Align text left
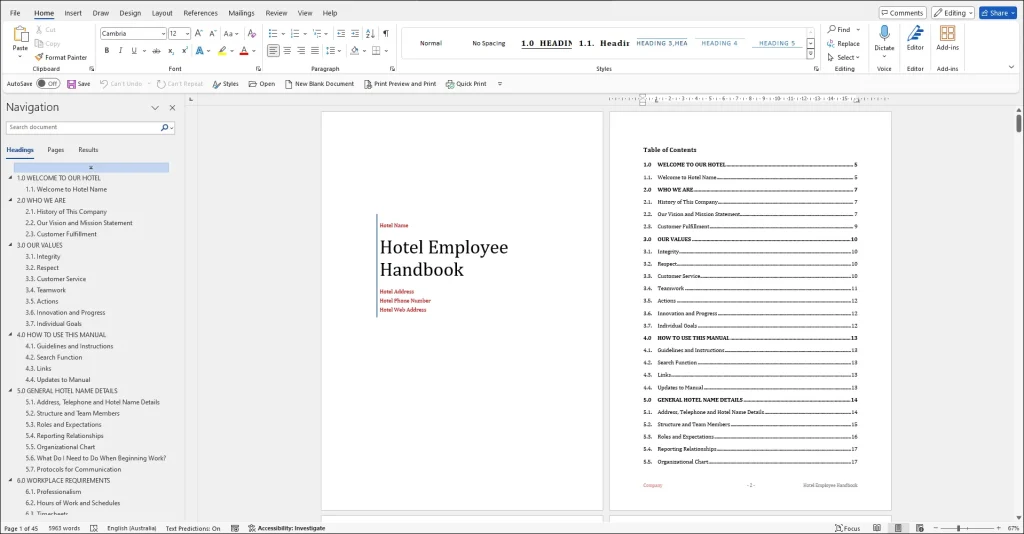Image resolution: width=1024 pixels, height=534 pixels. coord(273,50)
